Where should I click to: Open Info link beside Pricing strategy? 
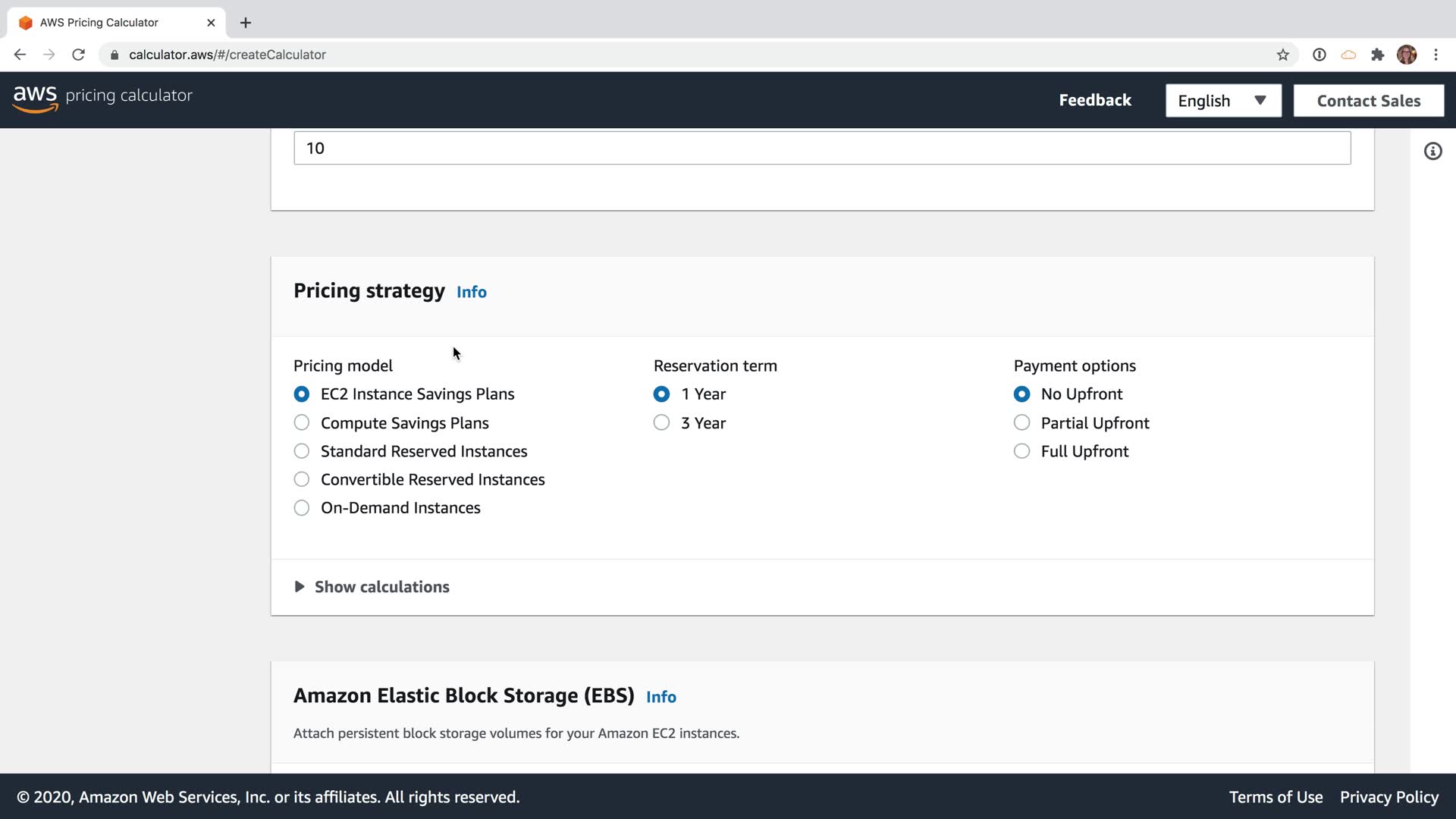coord(471,292)
